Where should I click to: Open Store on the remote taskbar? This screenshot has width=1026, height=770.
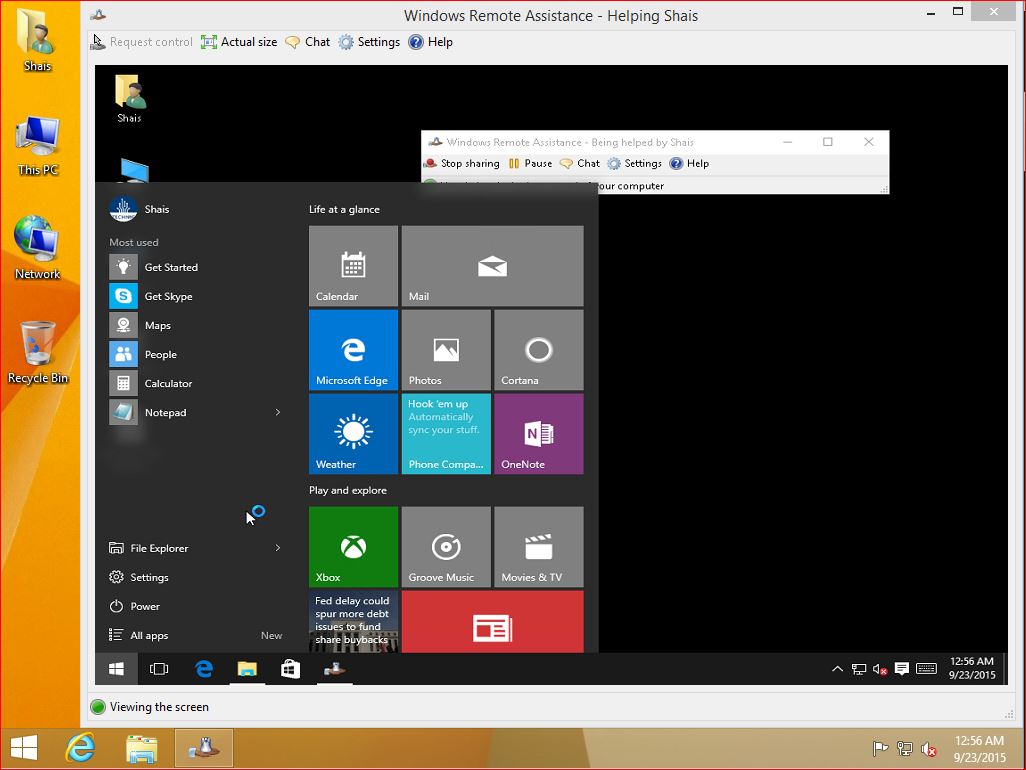click(x=290, y=669)
